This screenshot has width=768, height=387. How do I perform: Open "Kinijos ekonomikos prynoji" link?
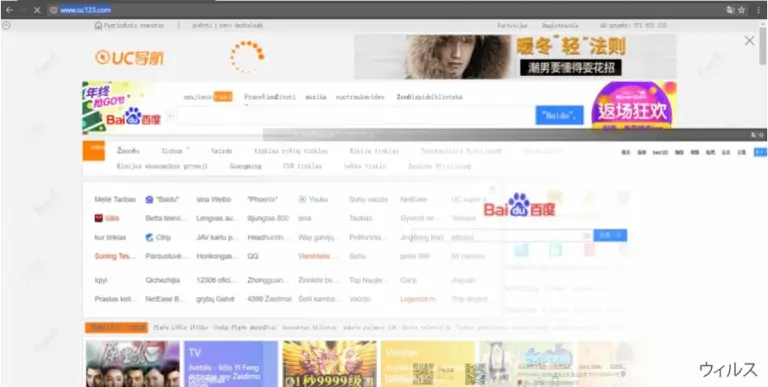[x=162, y=167]
